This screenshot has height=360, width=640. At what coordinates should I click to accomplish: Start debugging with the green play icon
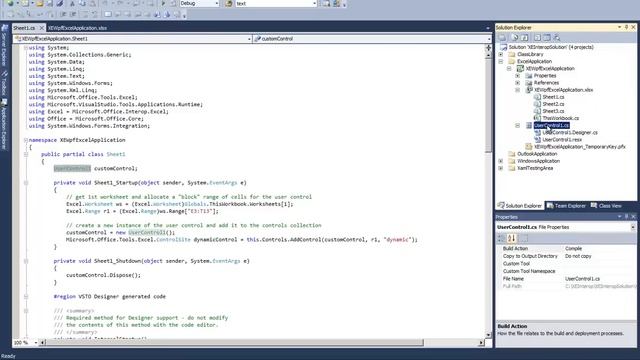pyautogui.click(x=163, y=3)
